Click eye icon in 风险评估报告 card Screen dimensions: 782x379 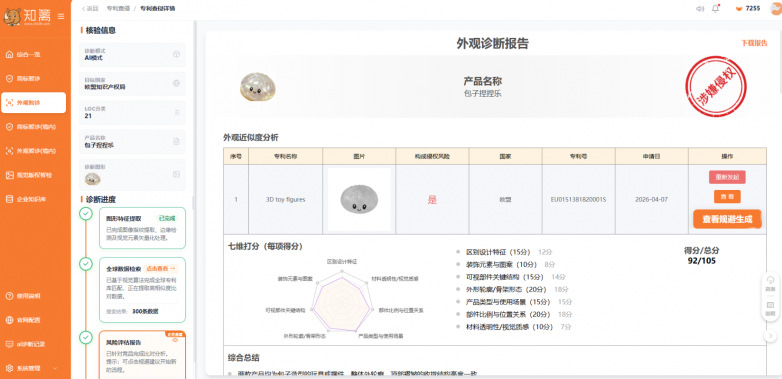point(175,340)
